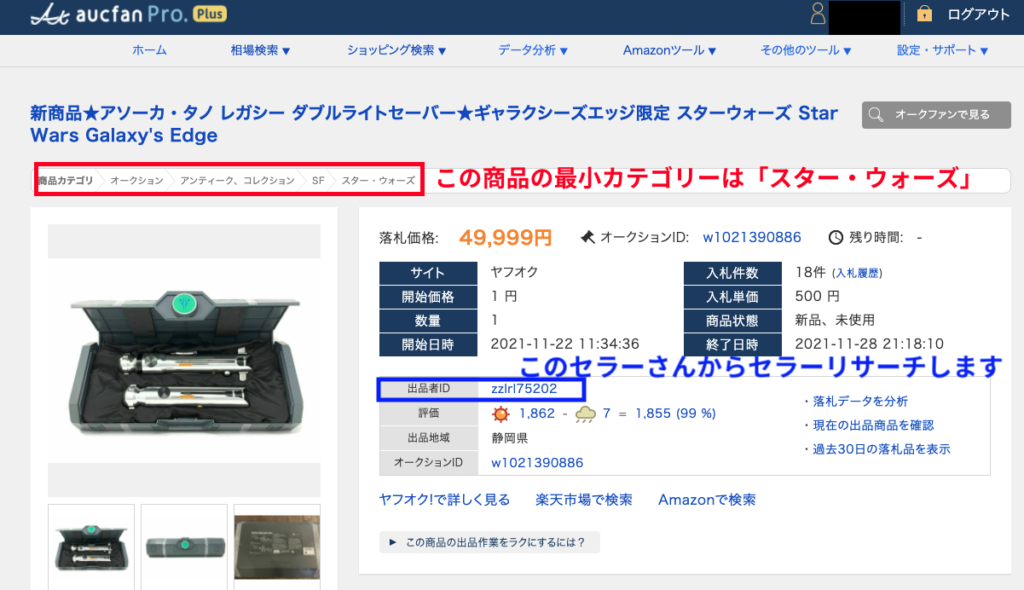Expand この商品の出品作業をラクにするには？
The image size is (1024, 590).
(x=489, y=543)
